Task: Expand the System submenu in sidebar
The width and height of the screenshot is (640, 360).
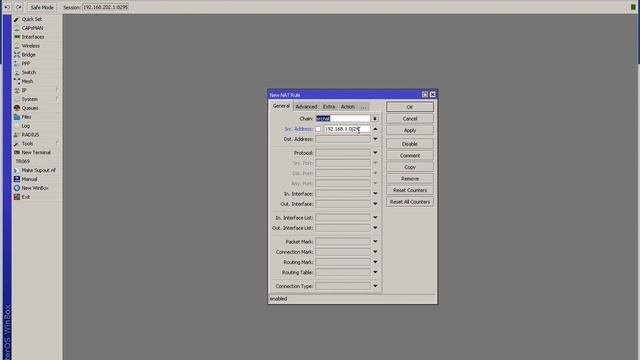Action: point(29,99)
